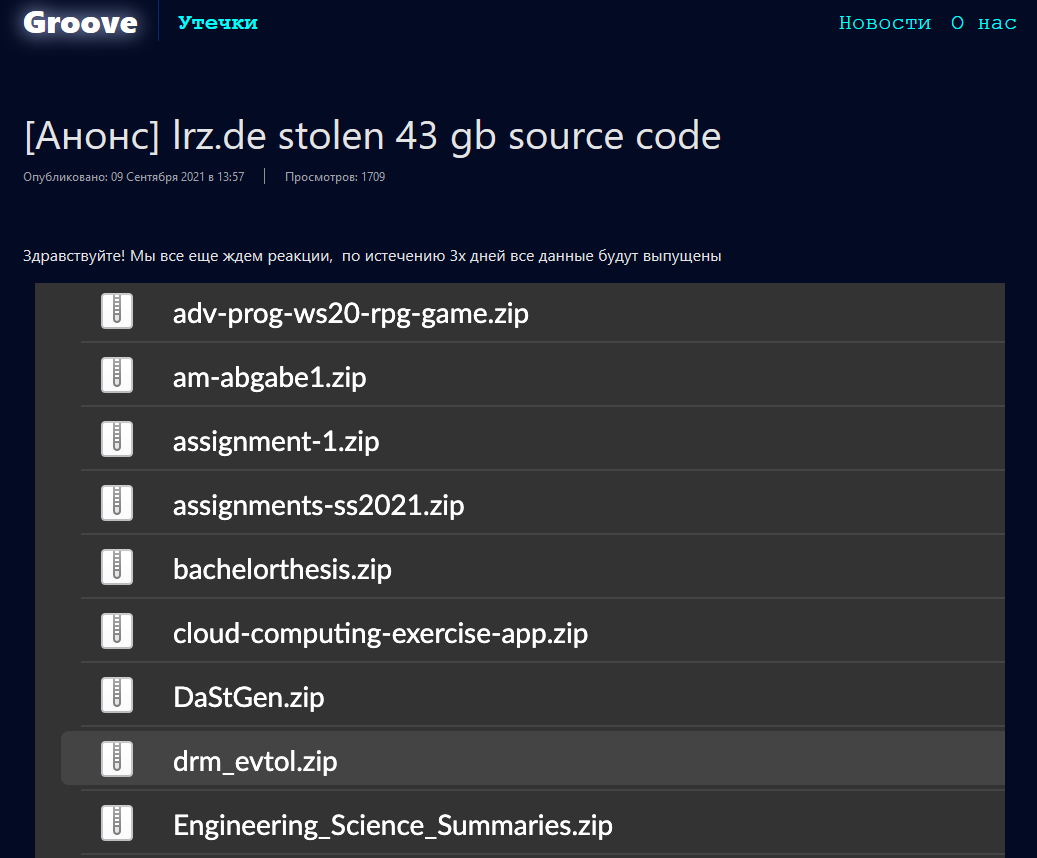Click the zip icon for assignment-1.zip
Screen dimensions: 1037x858
tap(117, 439)
